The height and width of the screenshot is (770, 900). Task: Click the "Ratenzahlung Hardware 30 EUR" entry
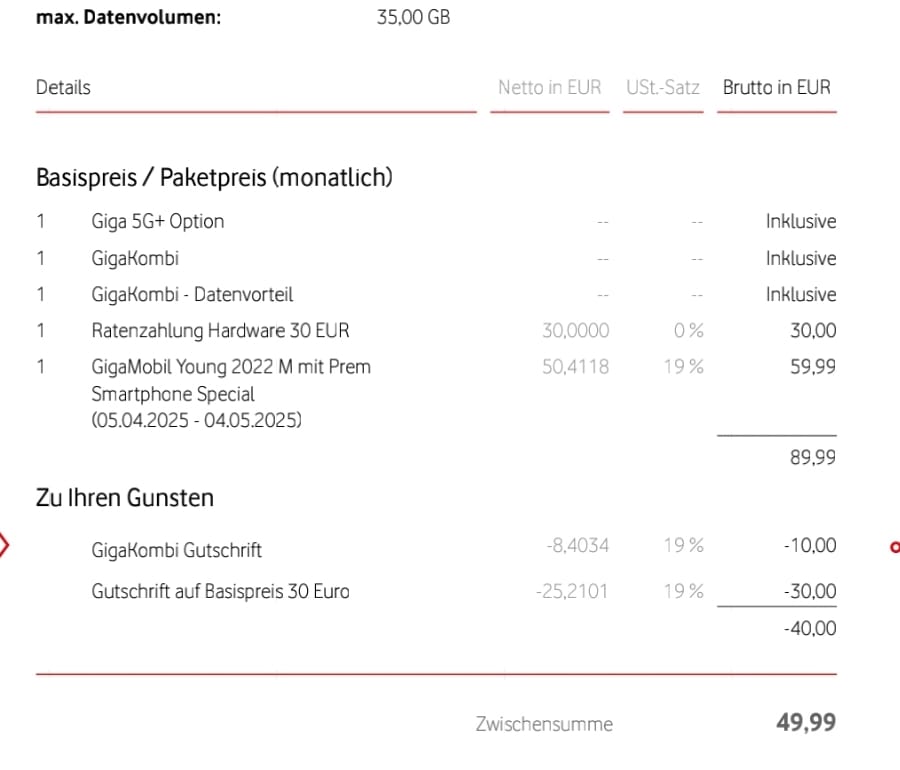pos(220,330)
